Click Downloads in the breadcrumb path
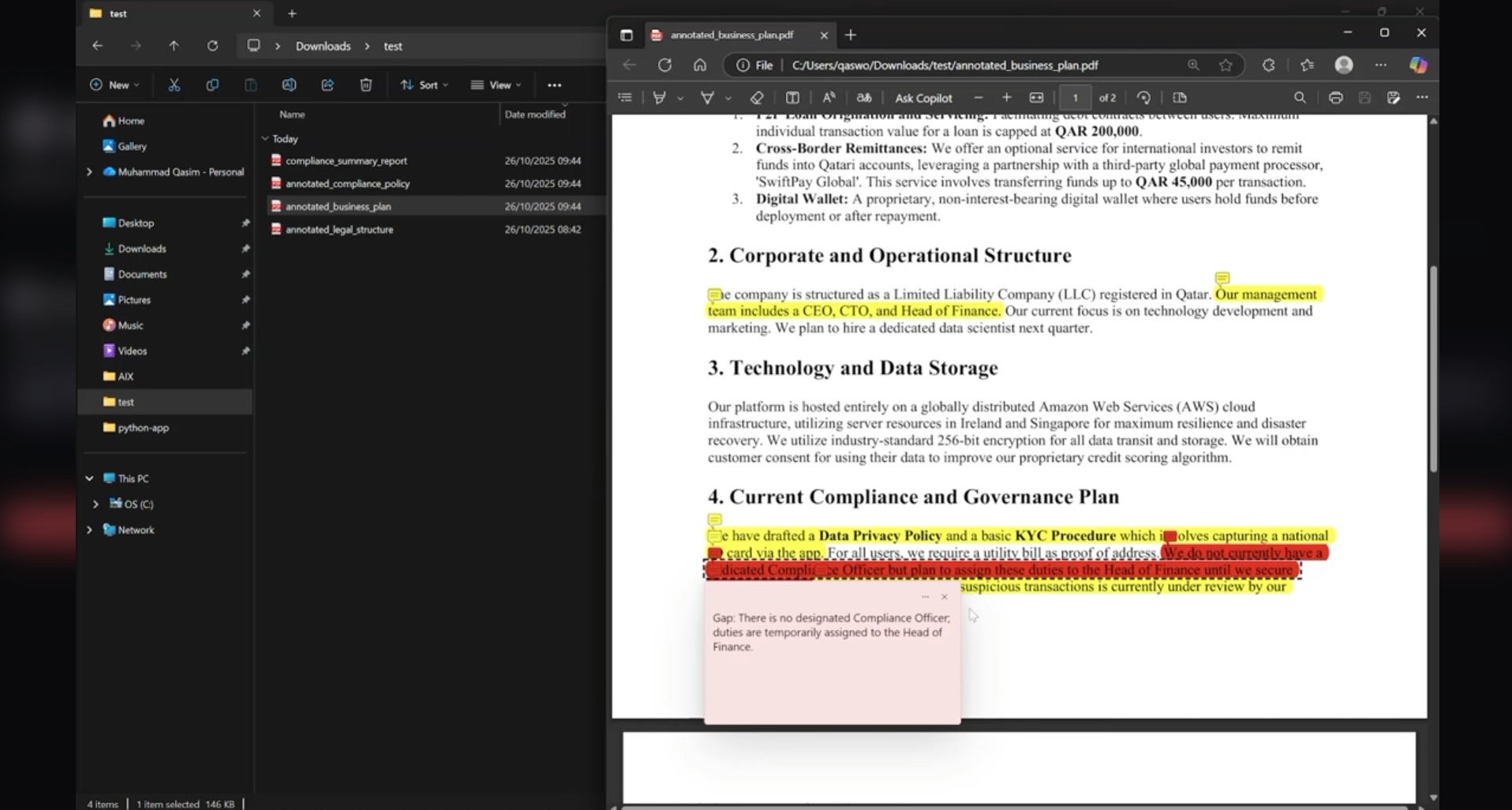 323,46
